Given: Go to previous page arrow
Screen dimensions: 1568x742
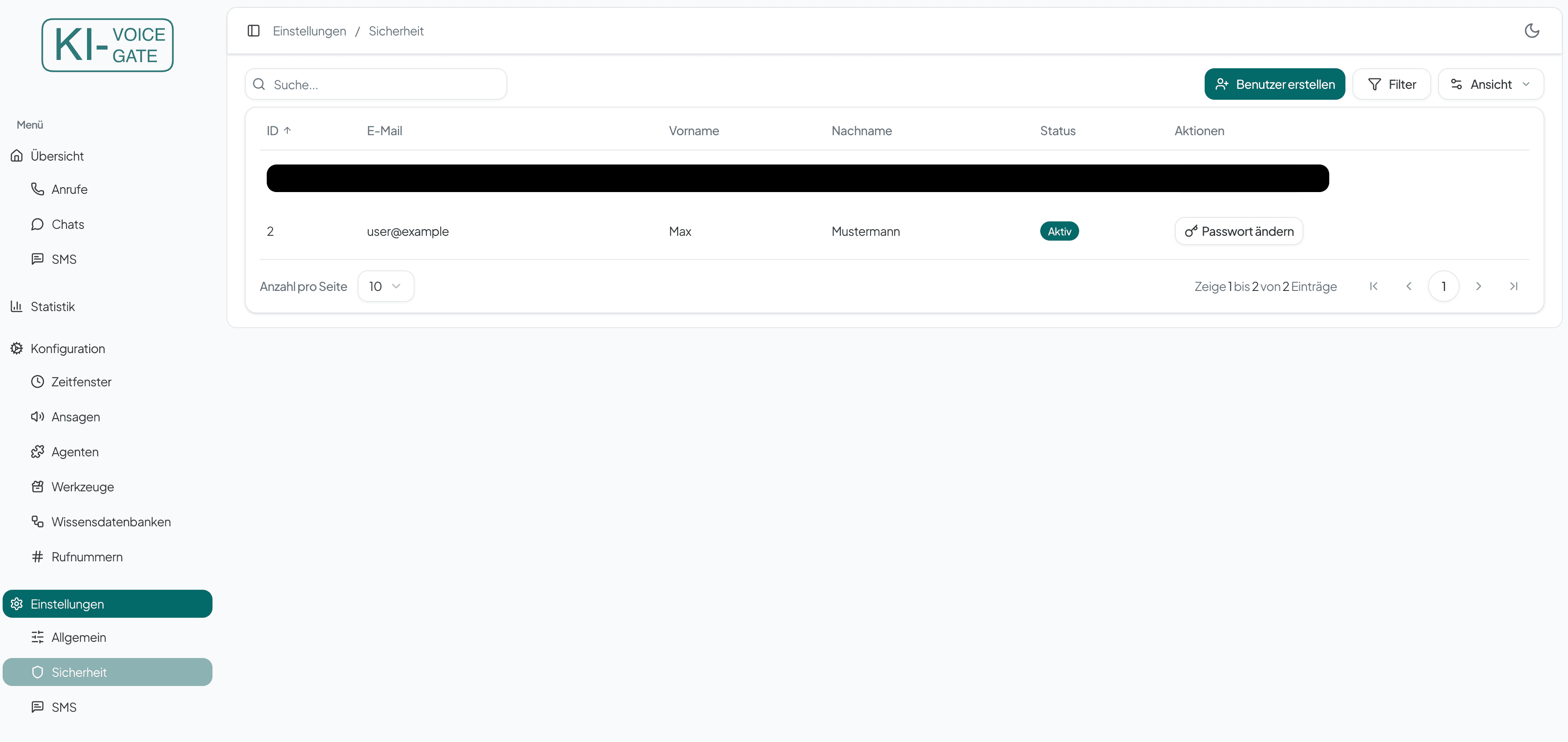Looking at the screenshot, I should click(1408, 286).
